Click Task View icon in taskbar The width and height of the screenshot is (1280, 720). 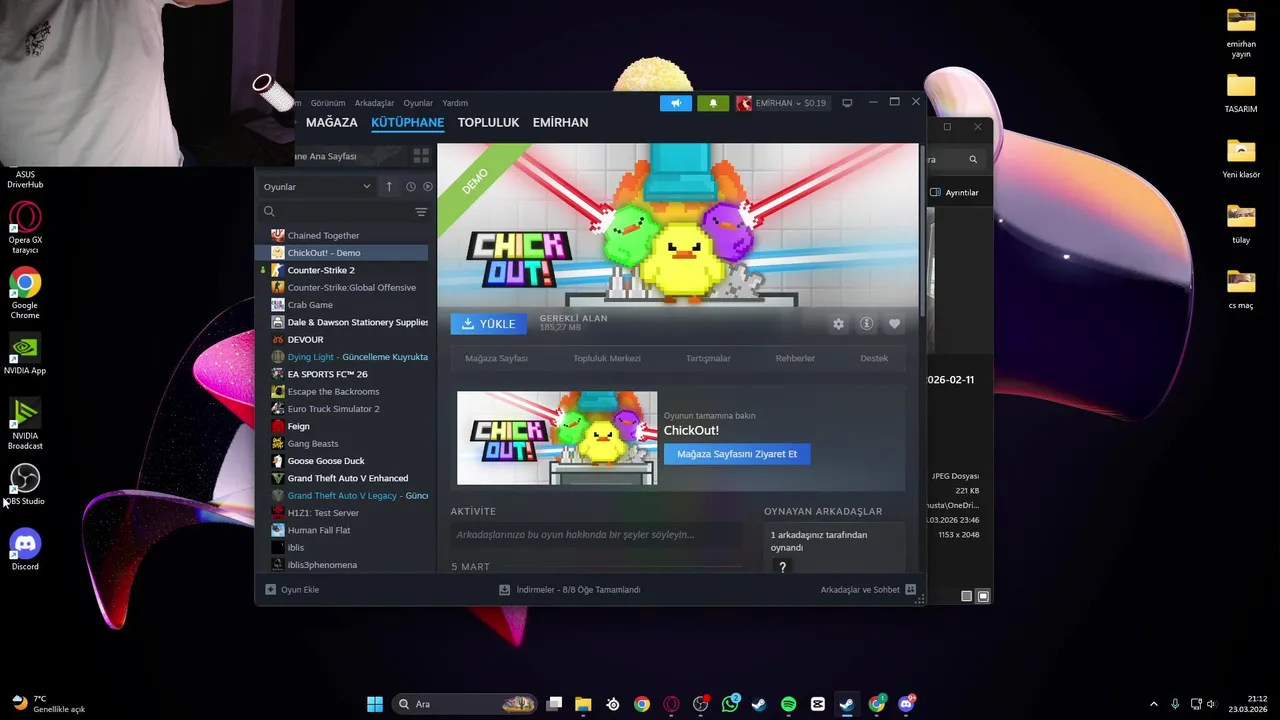tap(554, 704)
